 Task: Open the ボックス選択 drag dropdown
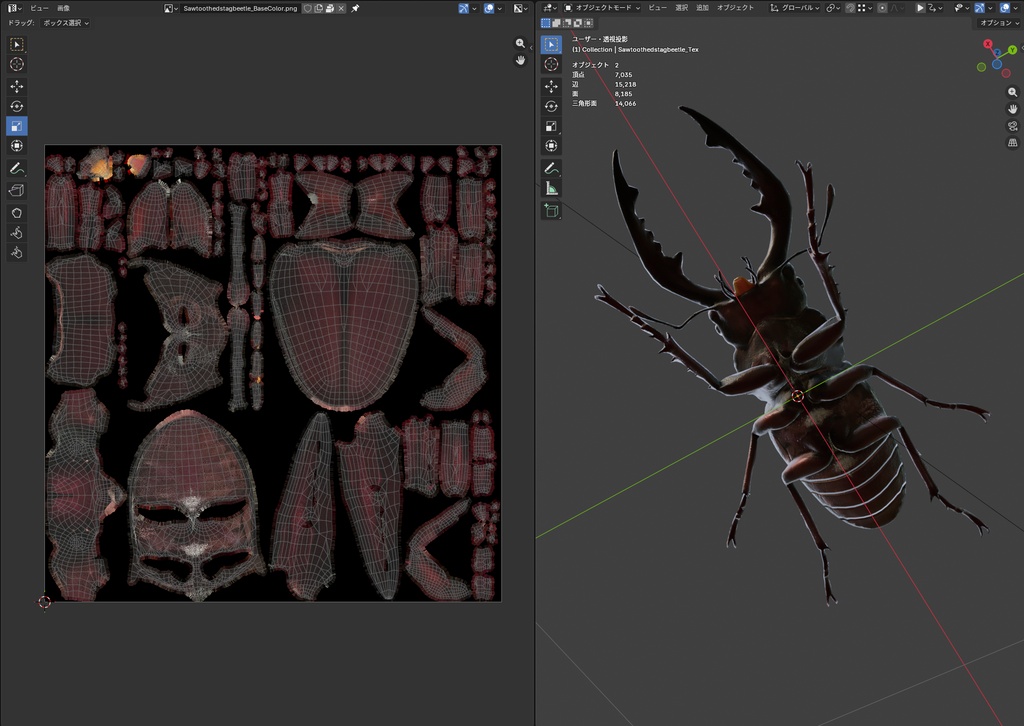click(x=65, y=23)
